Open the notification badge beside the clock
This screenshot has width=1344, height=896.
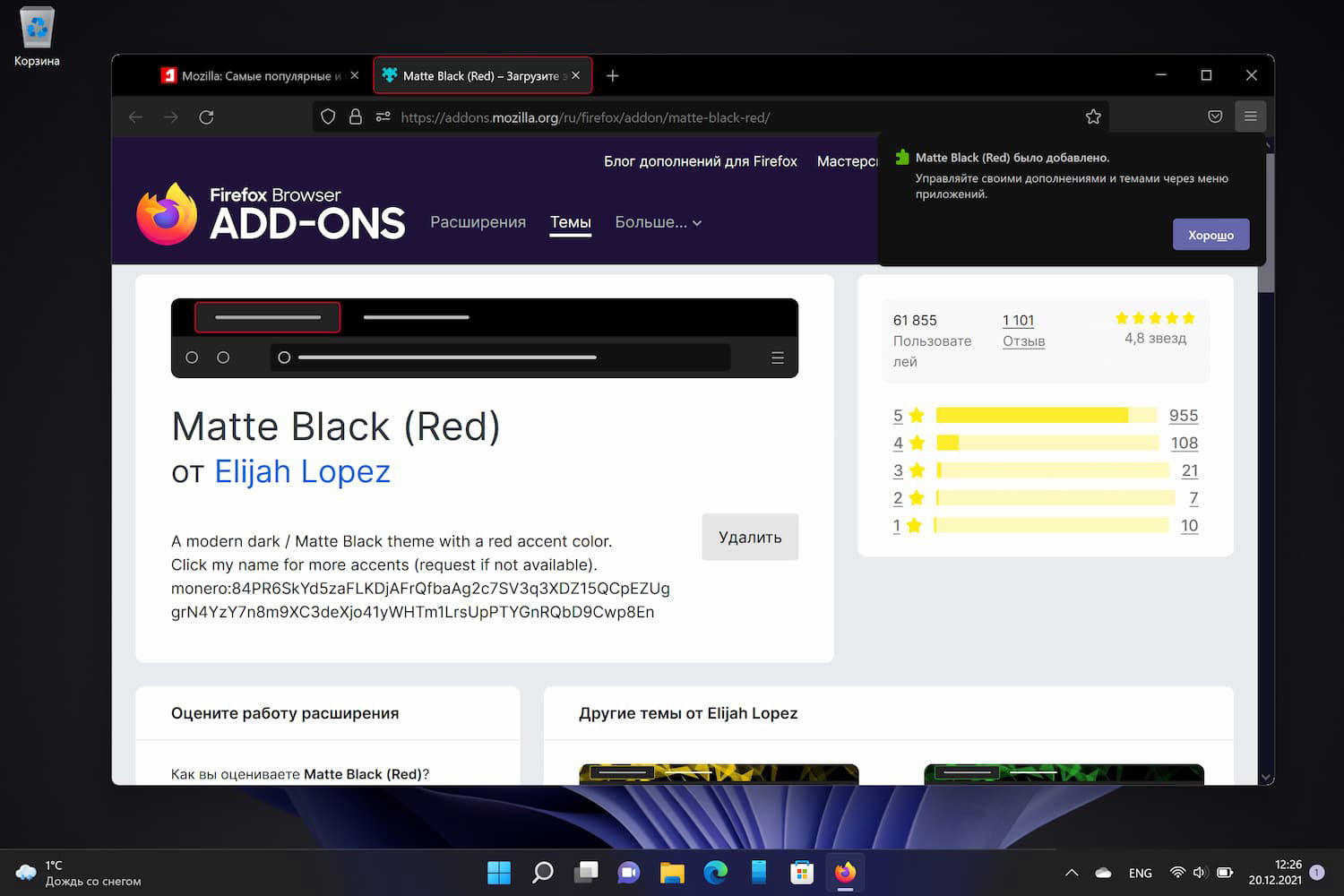(x=1317, y=873)
